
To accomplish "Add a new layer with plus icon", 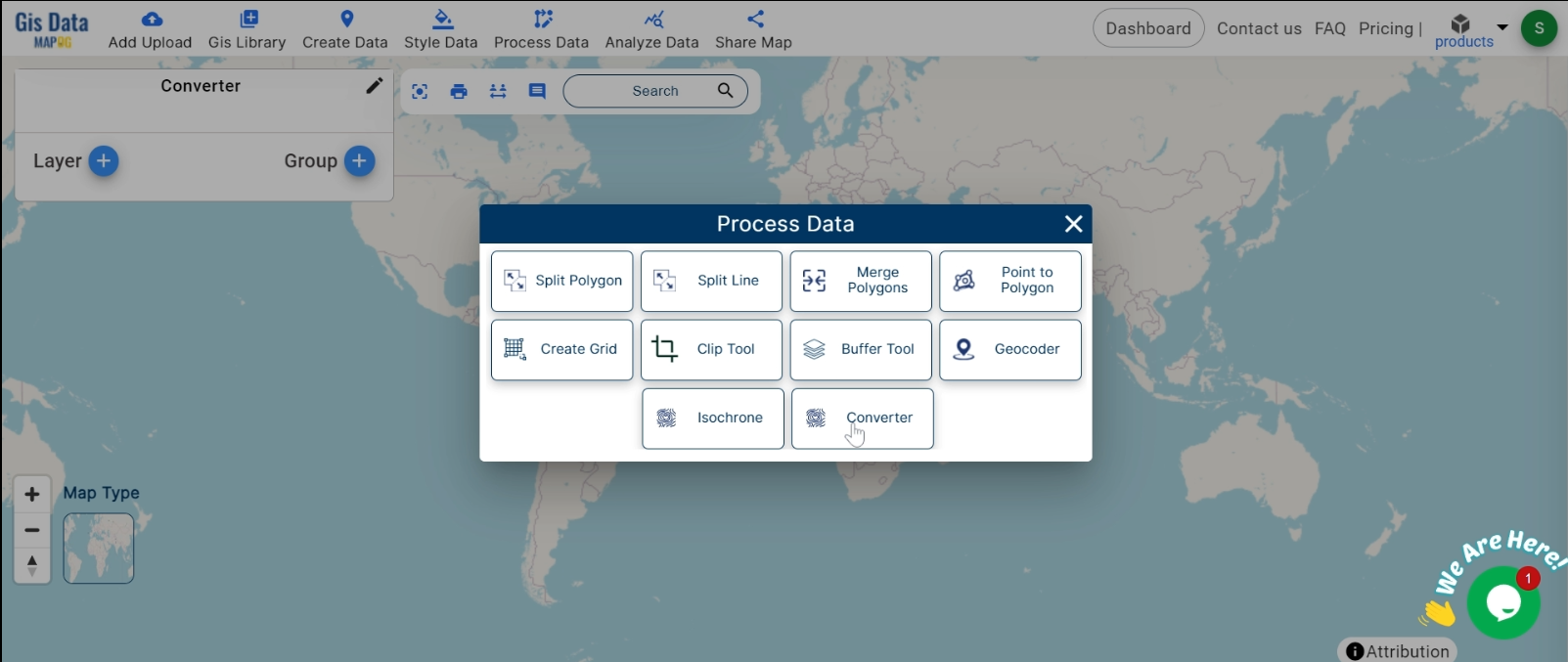I will 104,161.
